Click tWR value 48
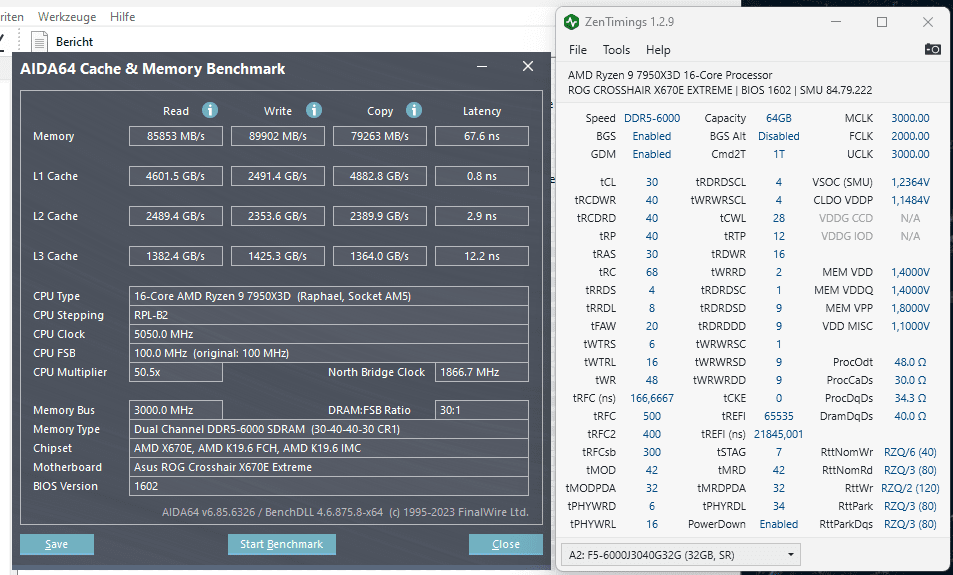 coord(652,380)
